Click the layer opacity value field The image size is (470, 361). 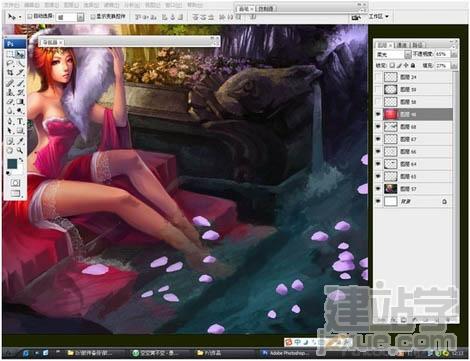(442, 54)
